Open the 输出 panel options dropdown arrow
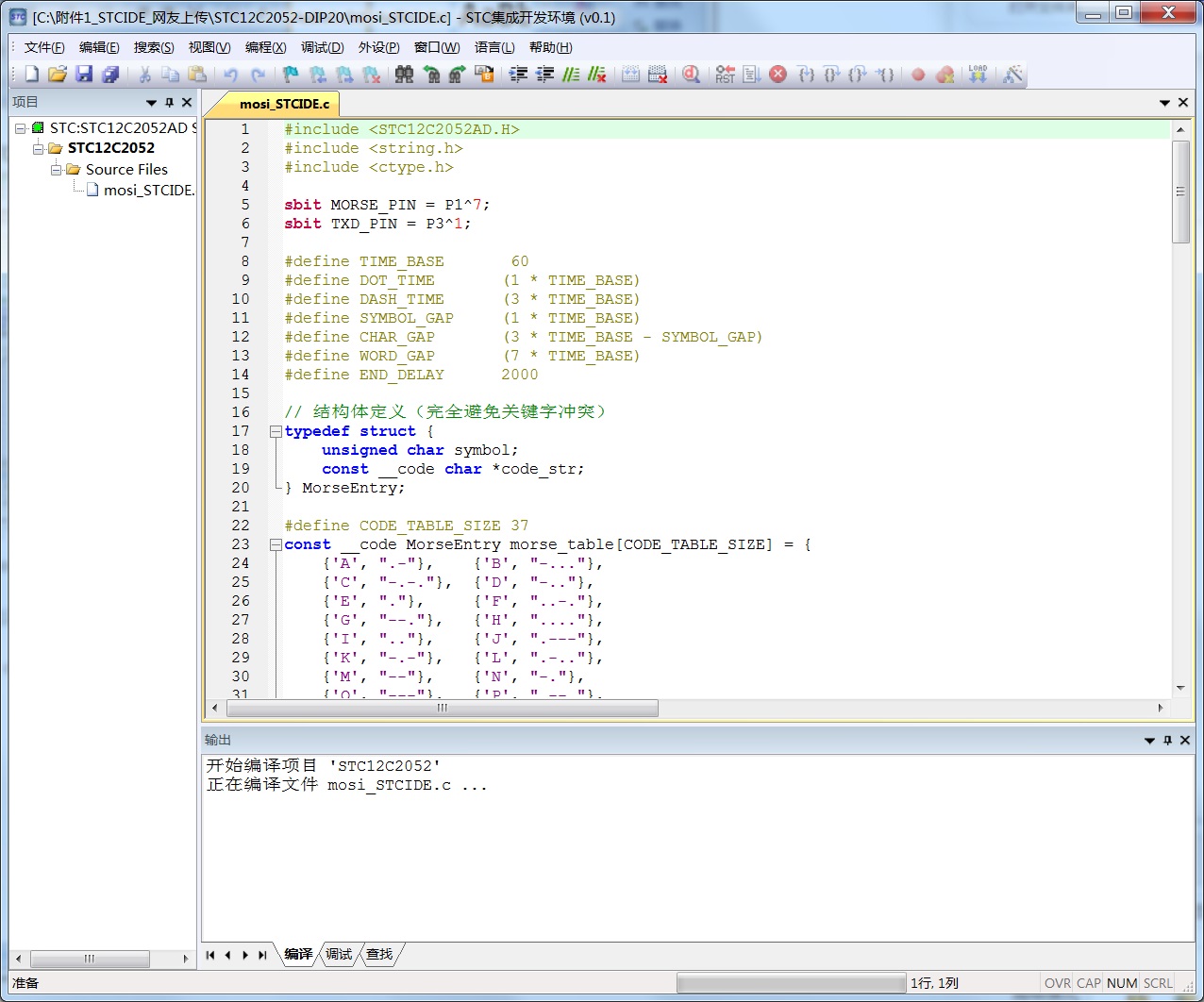 coord(1149,741)
